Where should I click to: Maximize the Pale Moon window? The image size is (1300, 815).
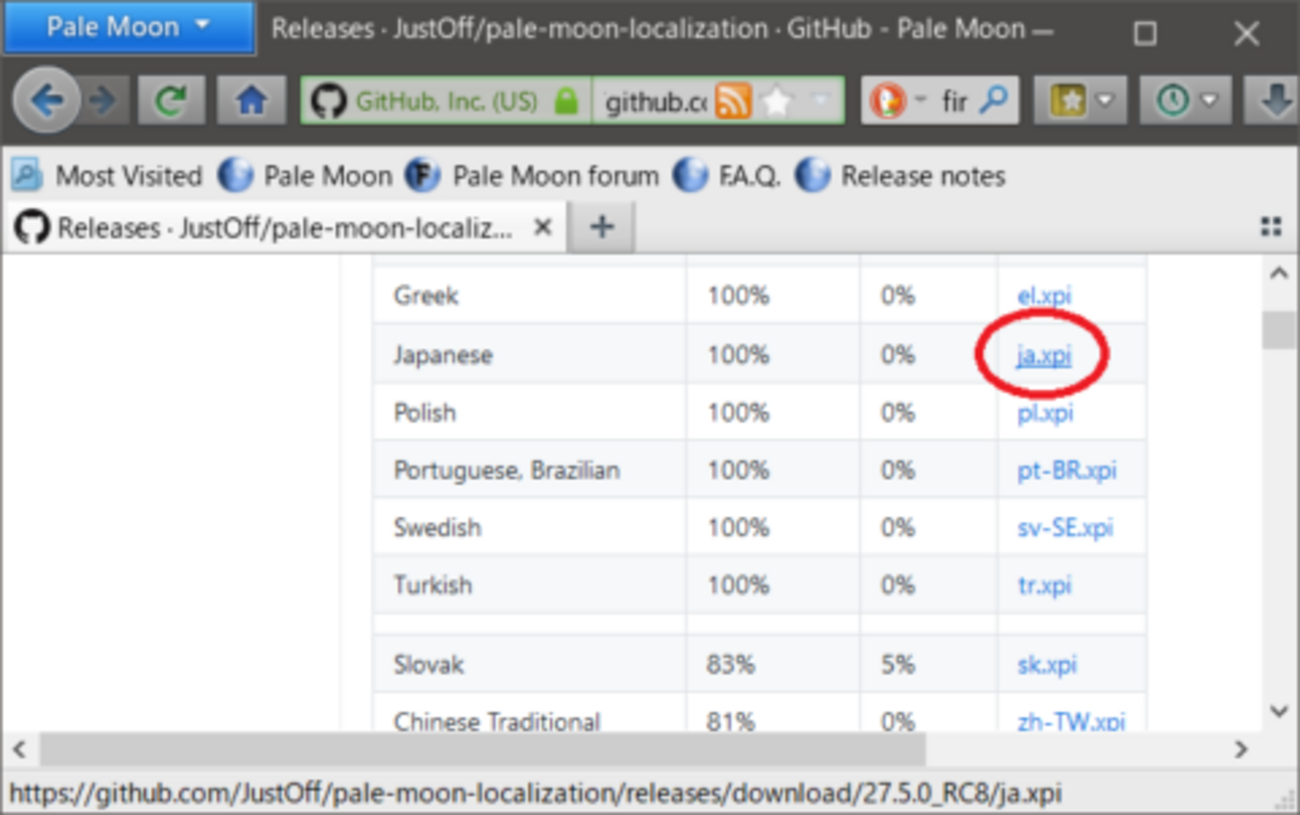coord(1145,34)
